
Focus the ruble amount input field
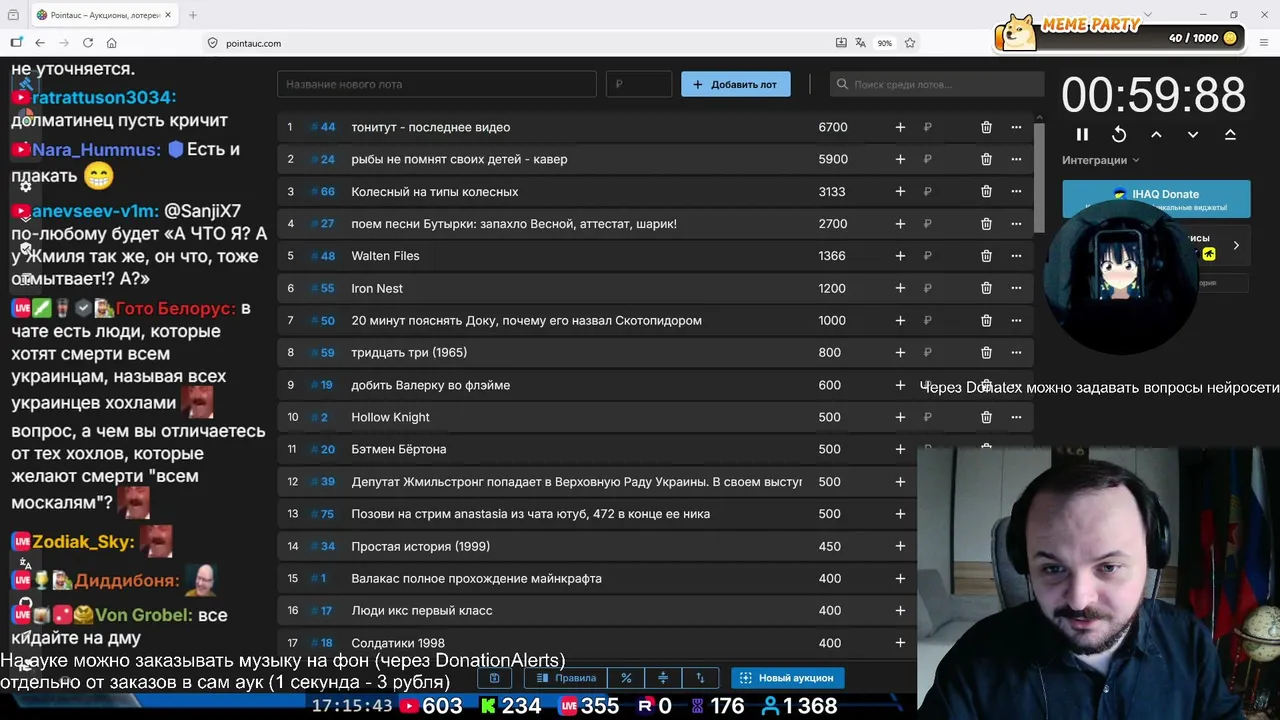point(639,84)
